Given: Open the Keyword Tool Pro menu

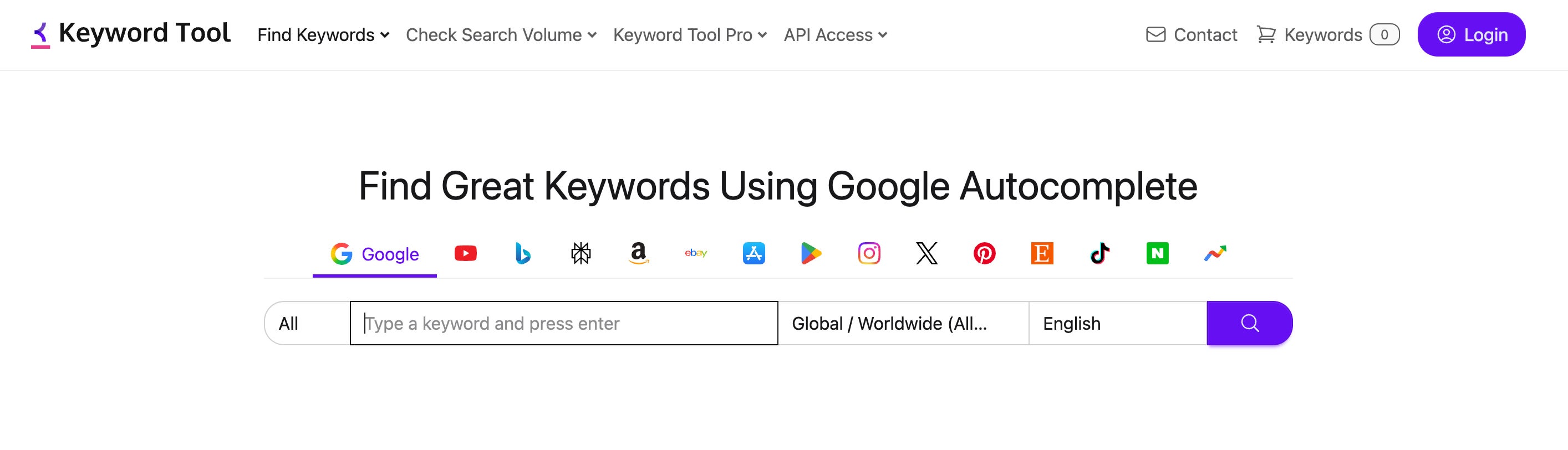Looking at the screenshot, I should 690,35.
